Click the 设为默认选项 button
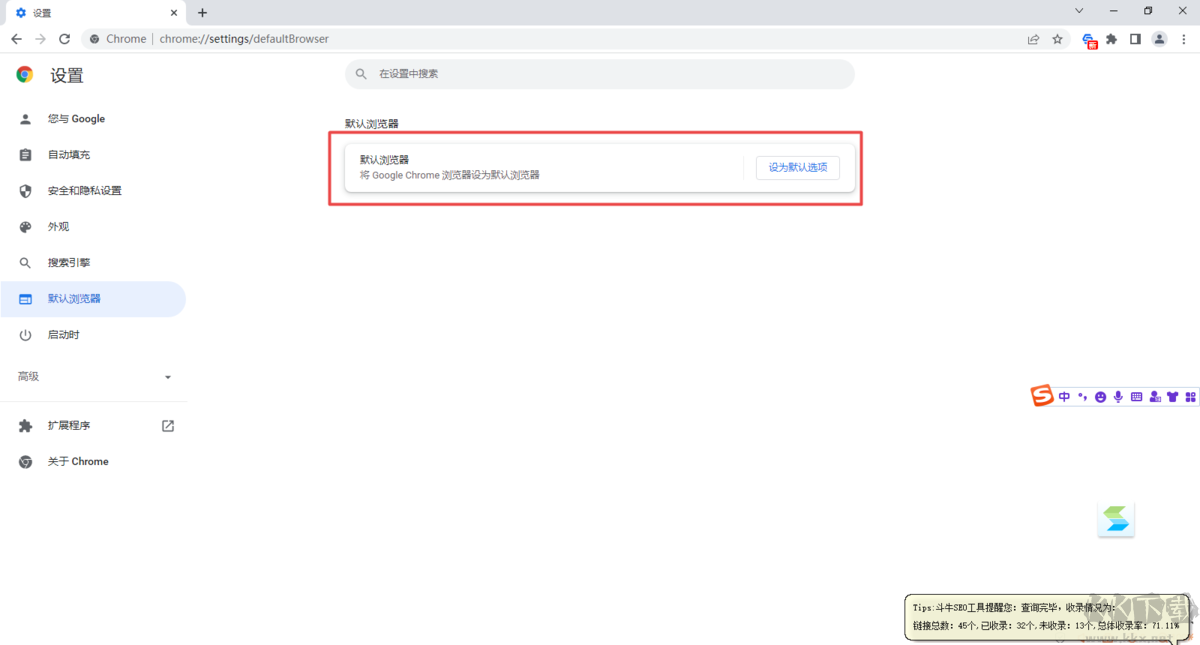1200x645 pixels. point(797,168)
